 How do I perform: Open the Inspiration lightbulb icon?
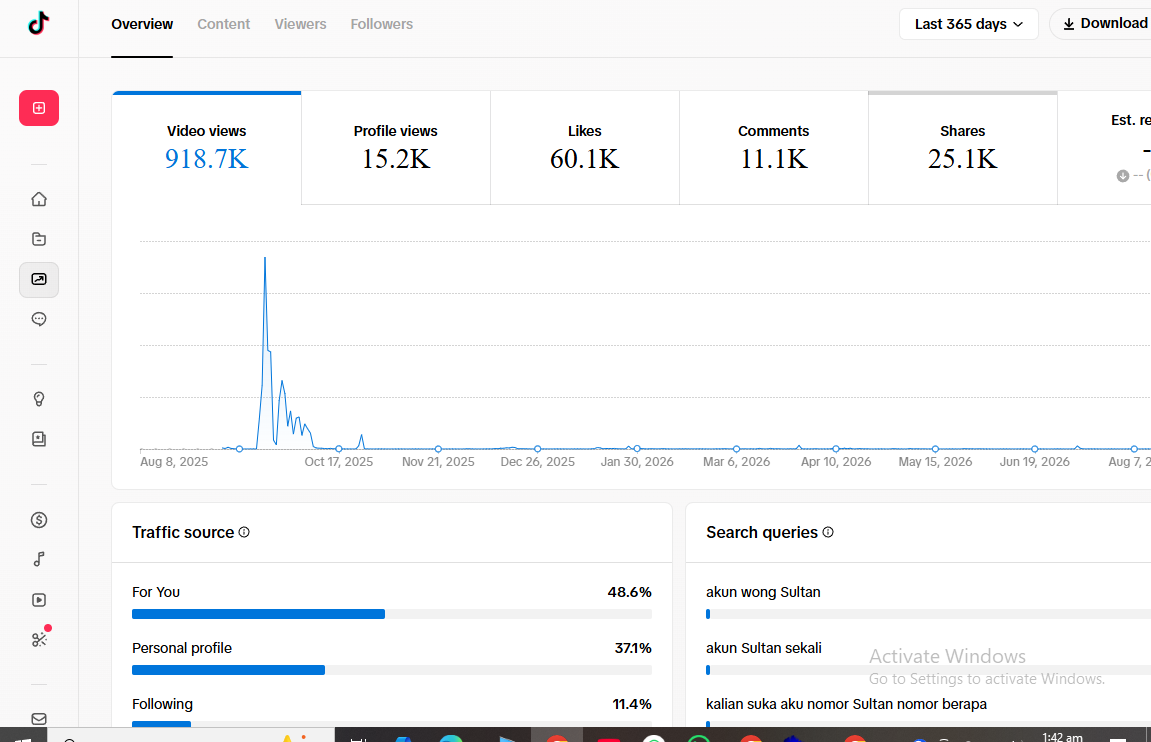pos(39,399)
